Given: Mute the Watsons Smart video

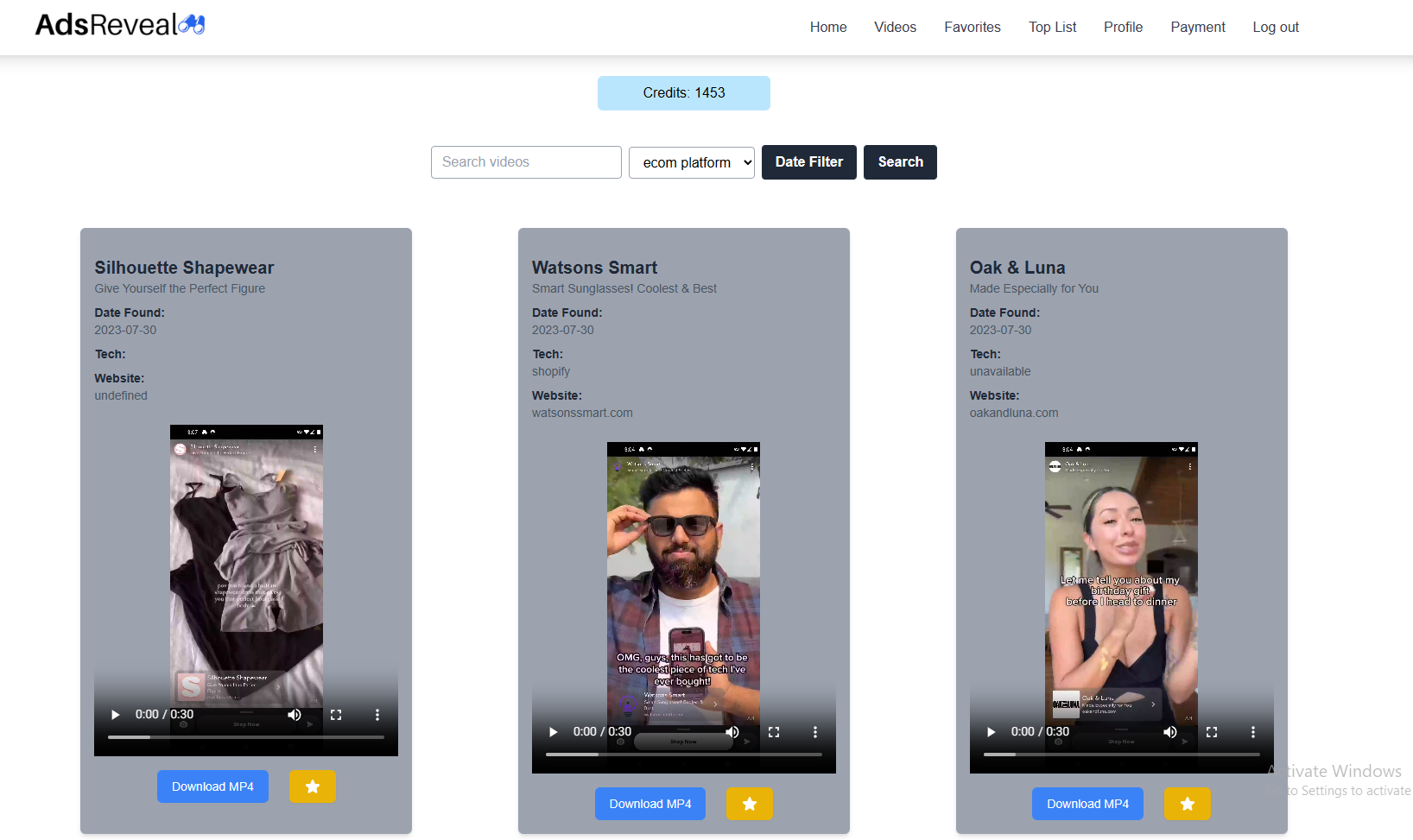Looking at the screenshot, I should (x=732, y=732).
